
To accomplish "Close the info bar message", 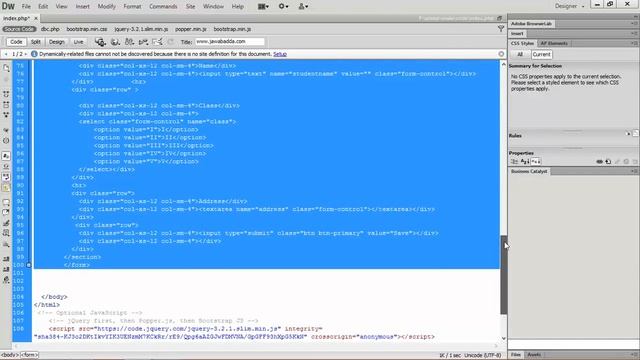I will pos(501,54).
